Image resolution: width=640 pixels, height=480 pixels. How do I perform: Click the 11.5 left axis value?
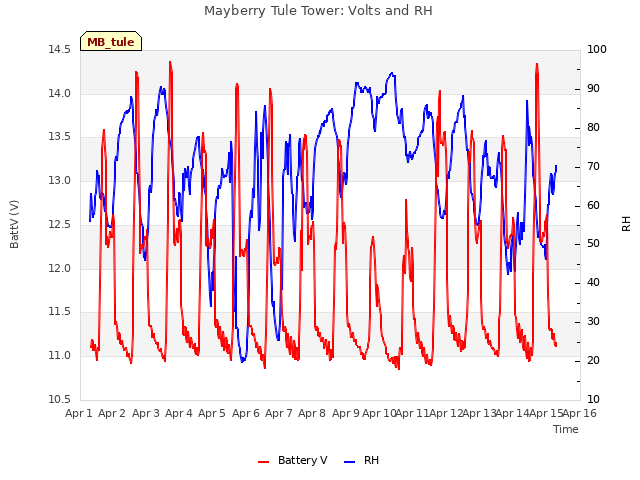pos(60,312)
